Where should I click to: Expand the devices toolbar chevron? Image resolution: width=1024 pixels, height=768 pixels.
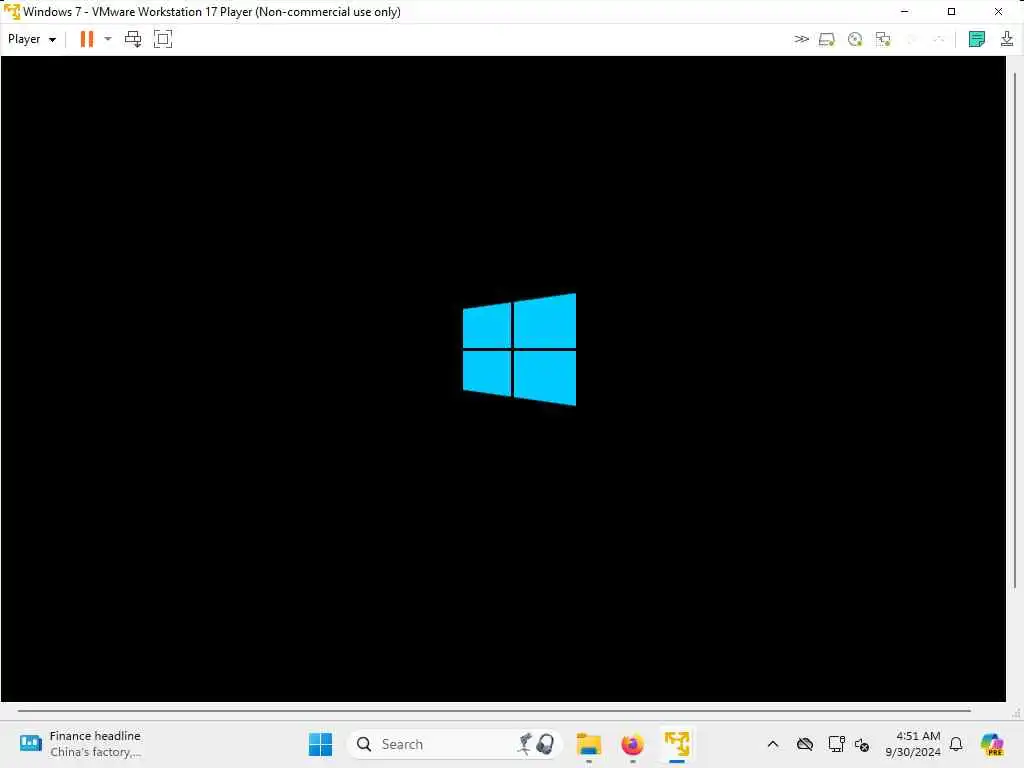point(801,39)
